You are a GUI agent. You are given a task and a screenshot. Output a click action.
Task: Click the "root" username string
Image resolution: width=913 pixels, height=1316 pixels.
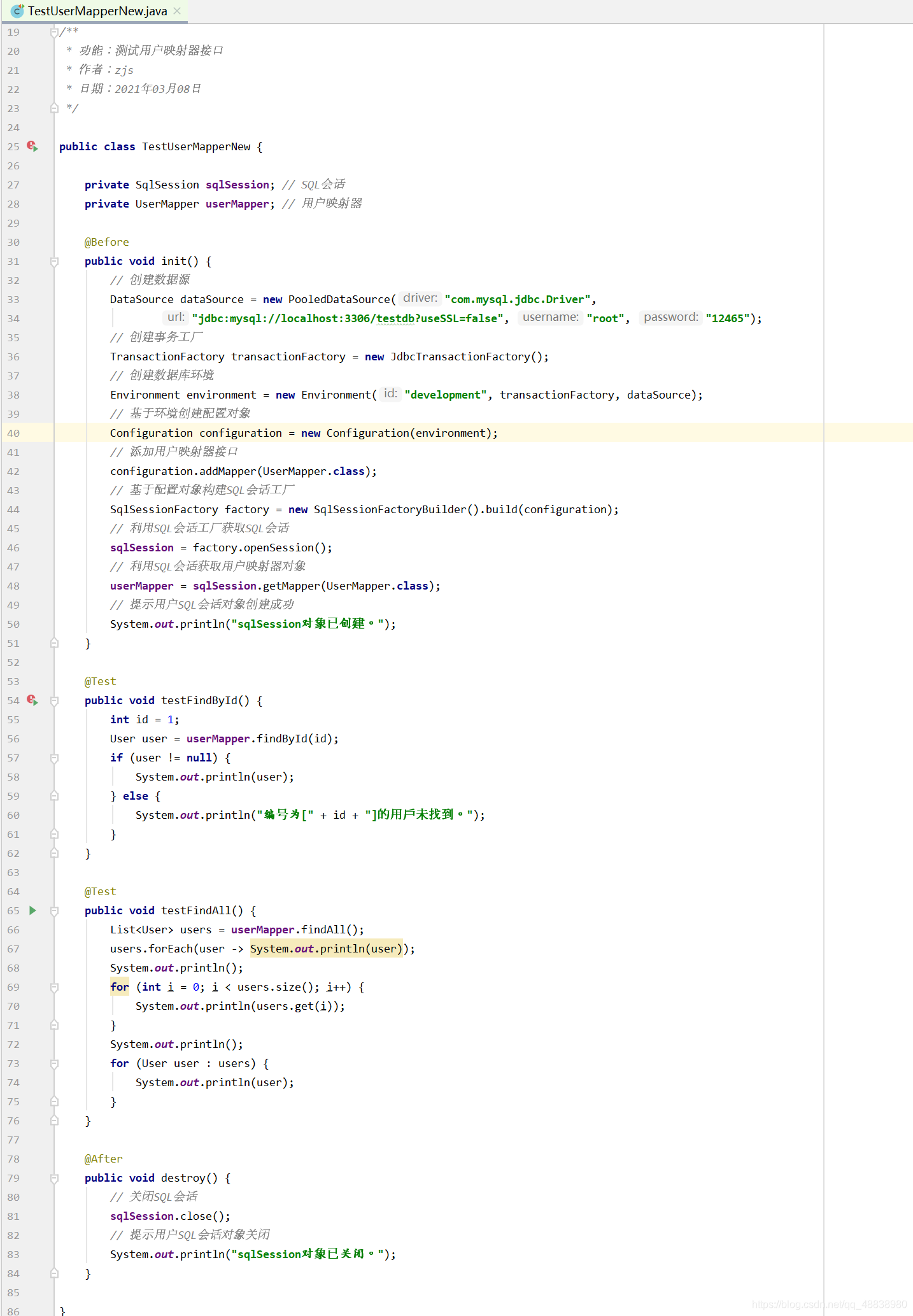tap(605, 318)
